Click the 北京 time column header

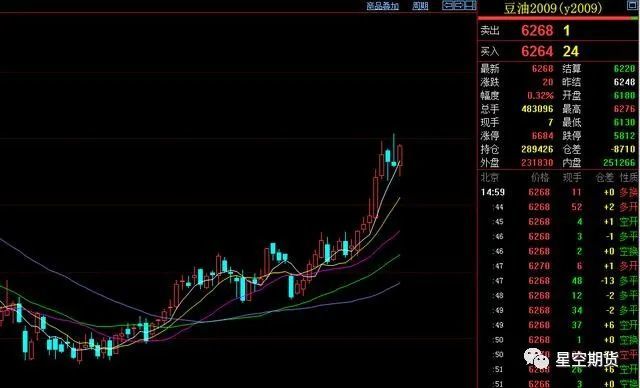pos(490,177)
